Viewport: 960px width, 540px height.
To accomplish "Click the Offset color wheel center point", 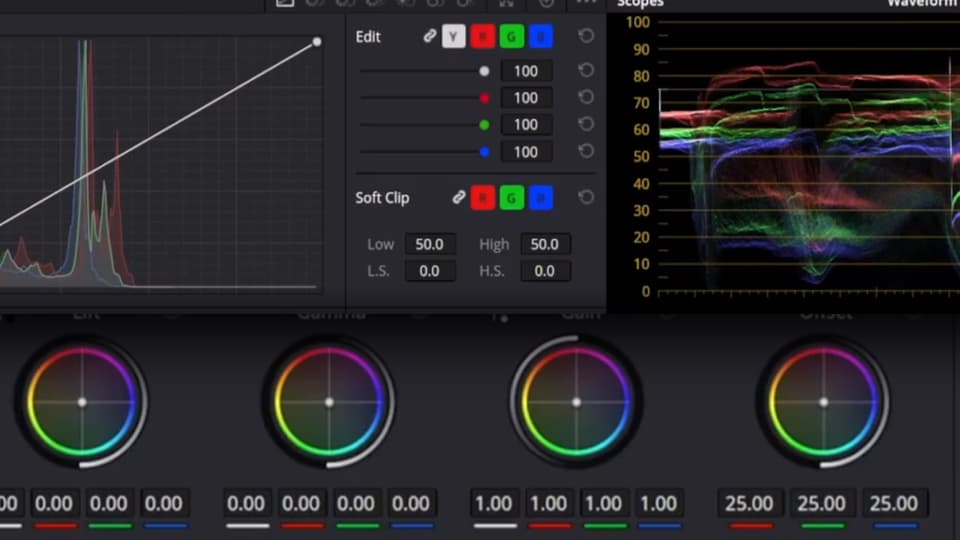I will 823,402.
